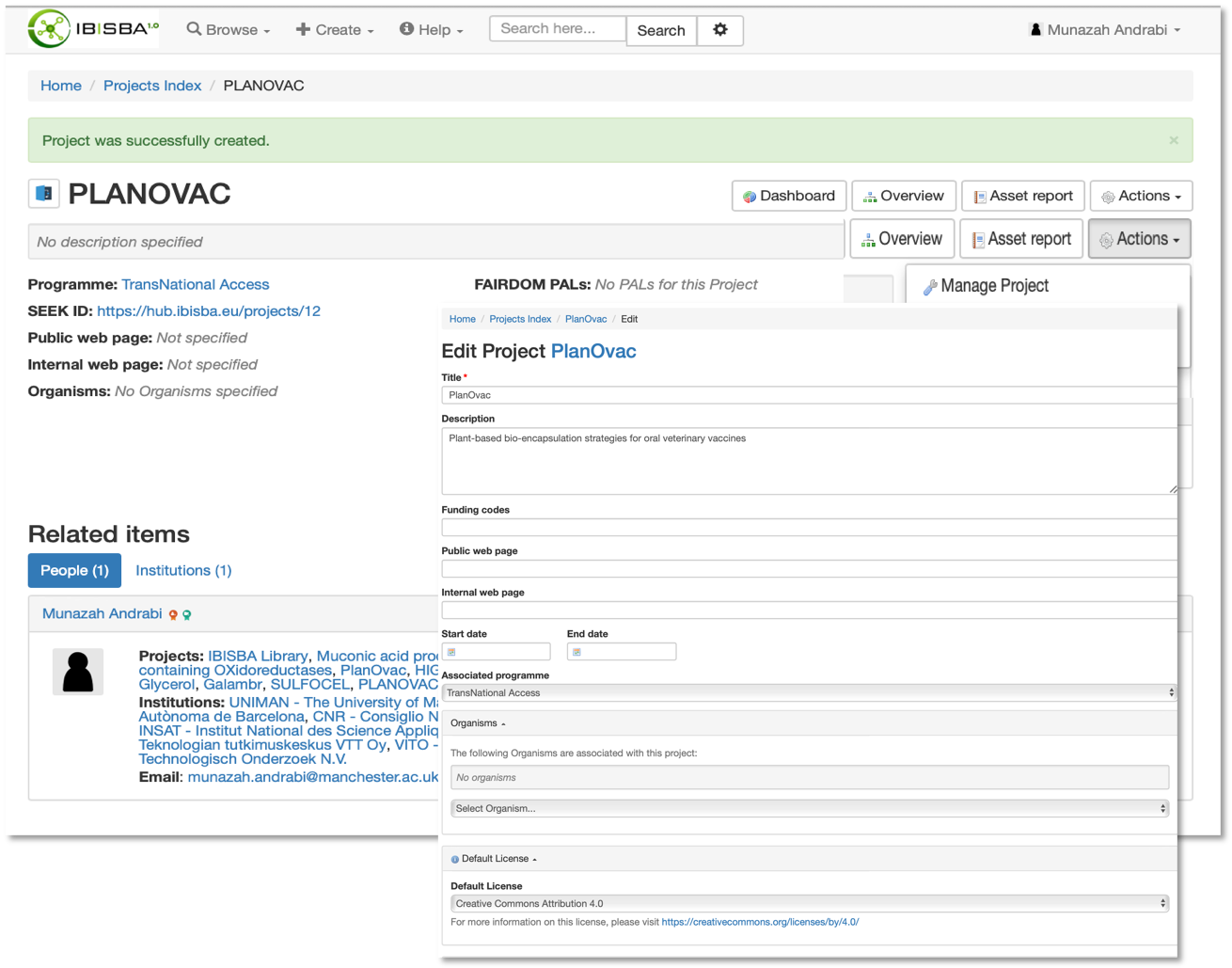Click the munazah.andrabi email address

[x=312, y=777]
